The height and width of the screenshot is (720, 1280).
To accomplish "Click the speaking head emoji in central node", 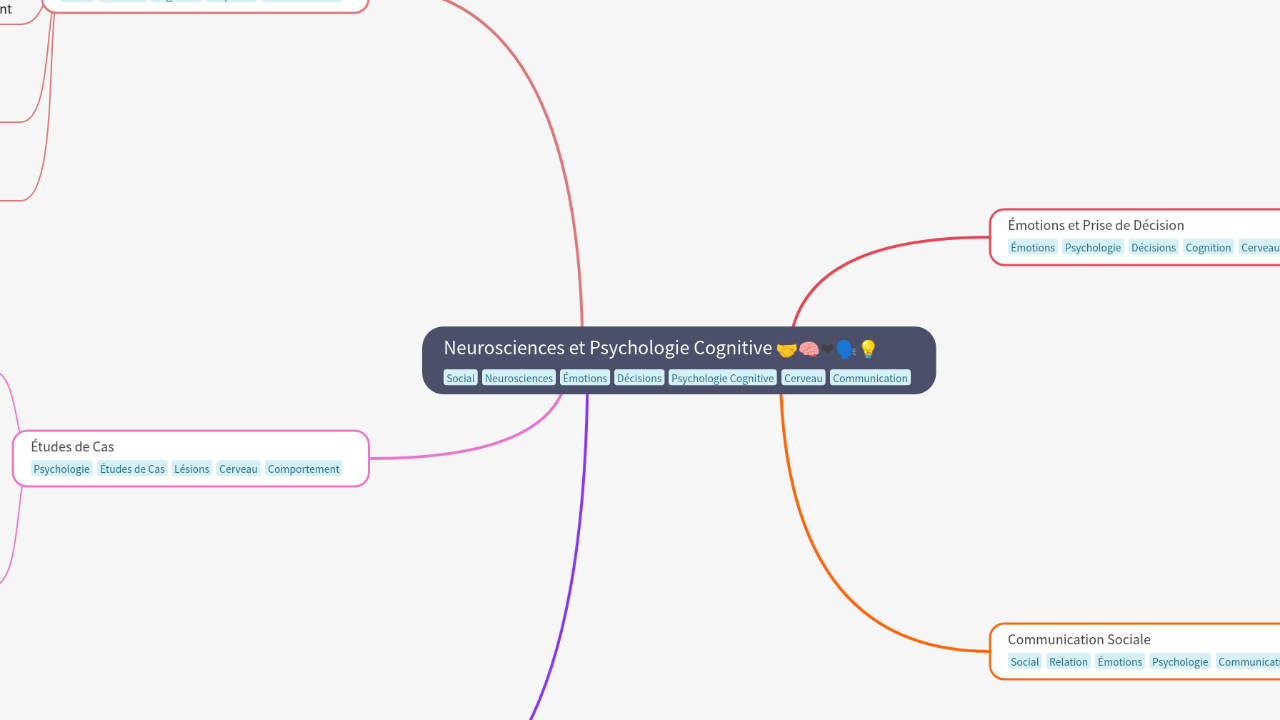I will point(847,349).
